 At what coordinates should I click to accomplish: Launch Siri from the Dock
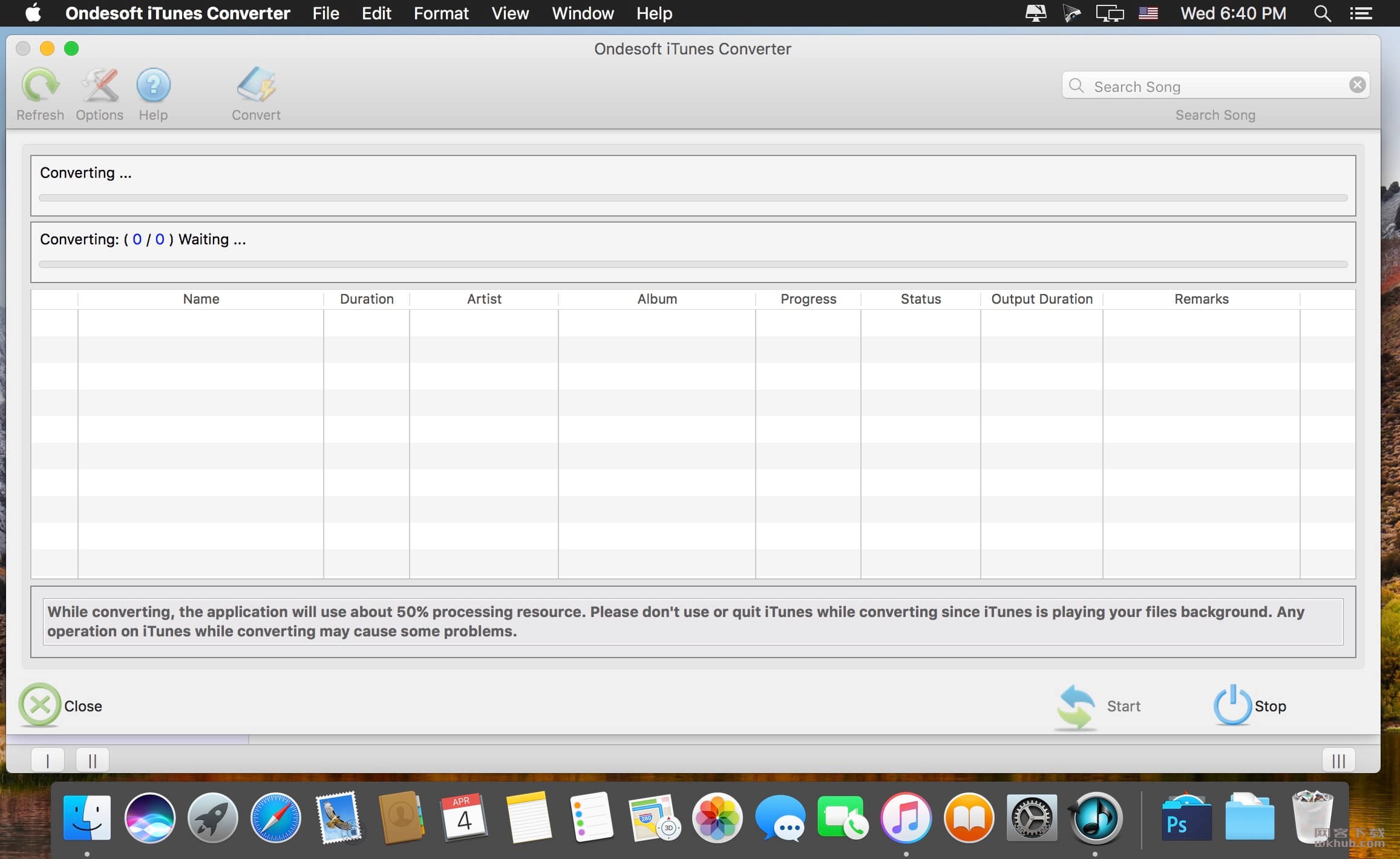pos(150,818)
